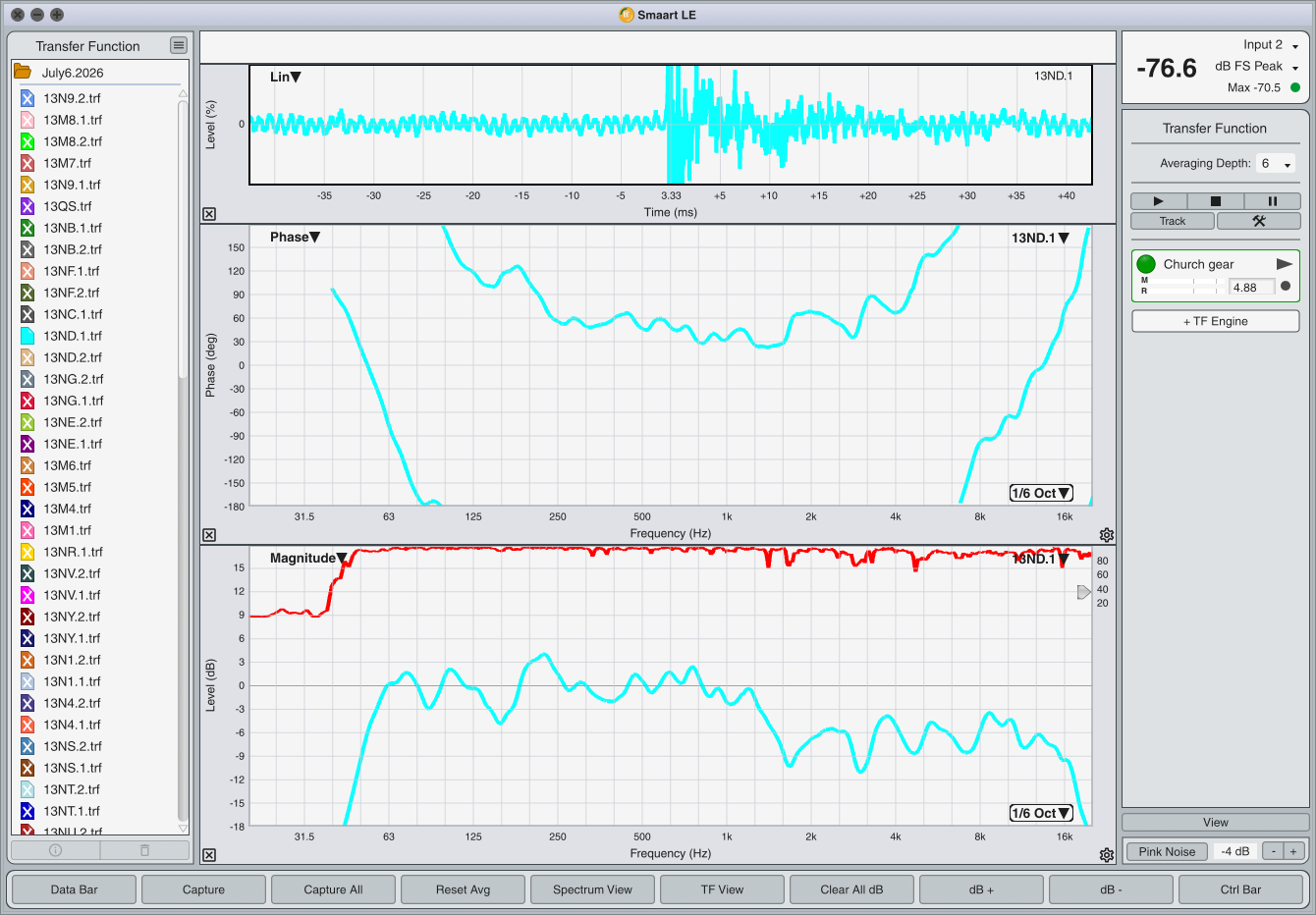Image resolution: width=1316 pixels, height=915 pixels.
Task: Open magnitude plot gear settings
Action: pos(1107,855)
